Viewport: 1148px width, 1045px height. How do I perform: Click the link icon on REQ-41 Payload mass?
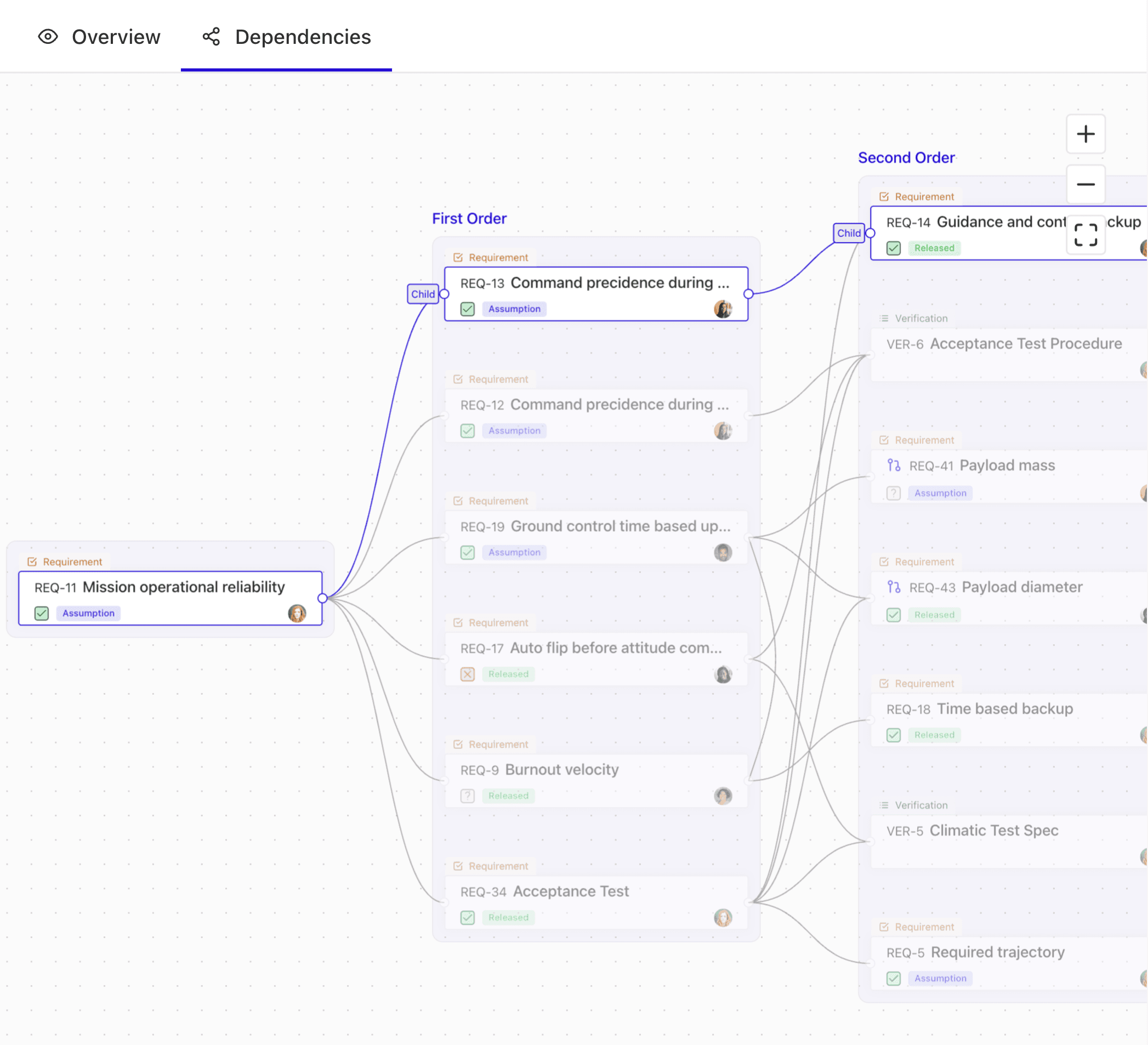(893, 465)
